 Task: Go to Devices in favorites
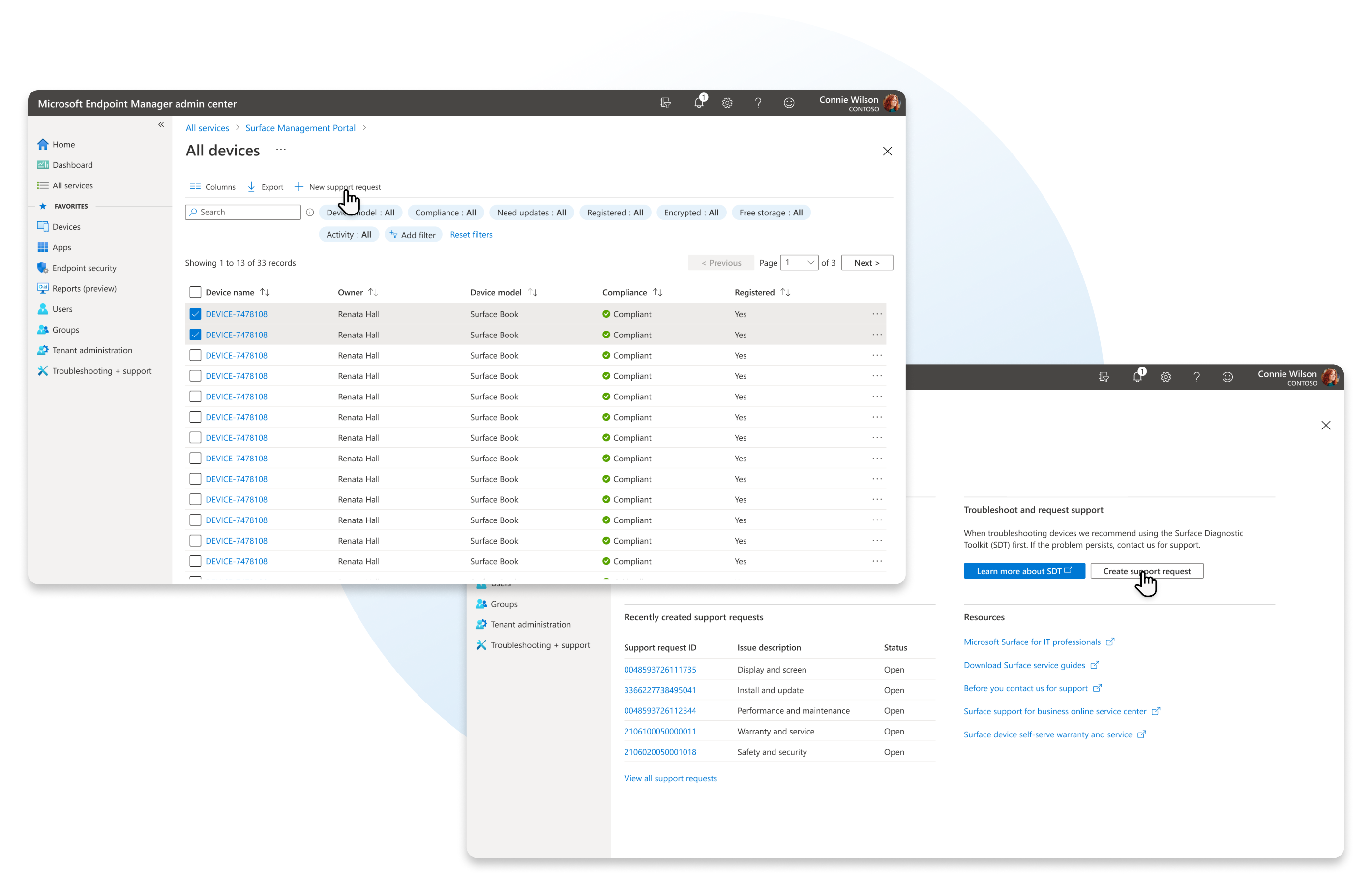[x=59, y=227]
